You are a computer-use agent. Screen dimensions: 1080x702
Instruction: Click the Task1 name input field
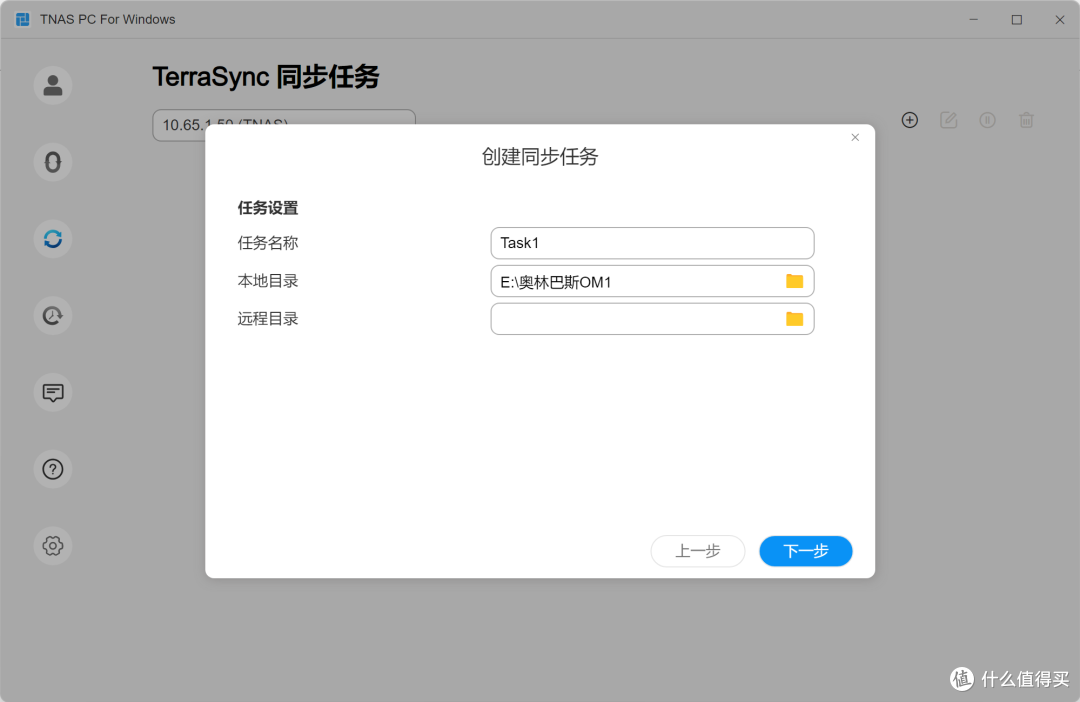(x=651, y=243)
